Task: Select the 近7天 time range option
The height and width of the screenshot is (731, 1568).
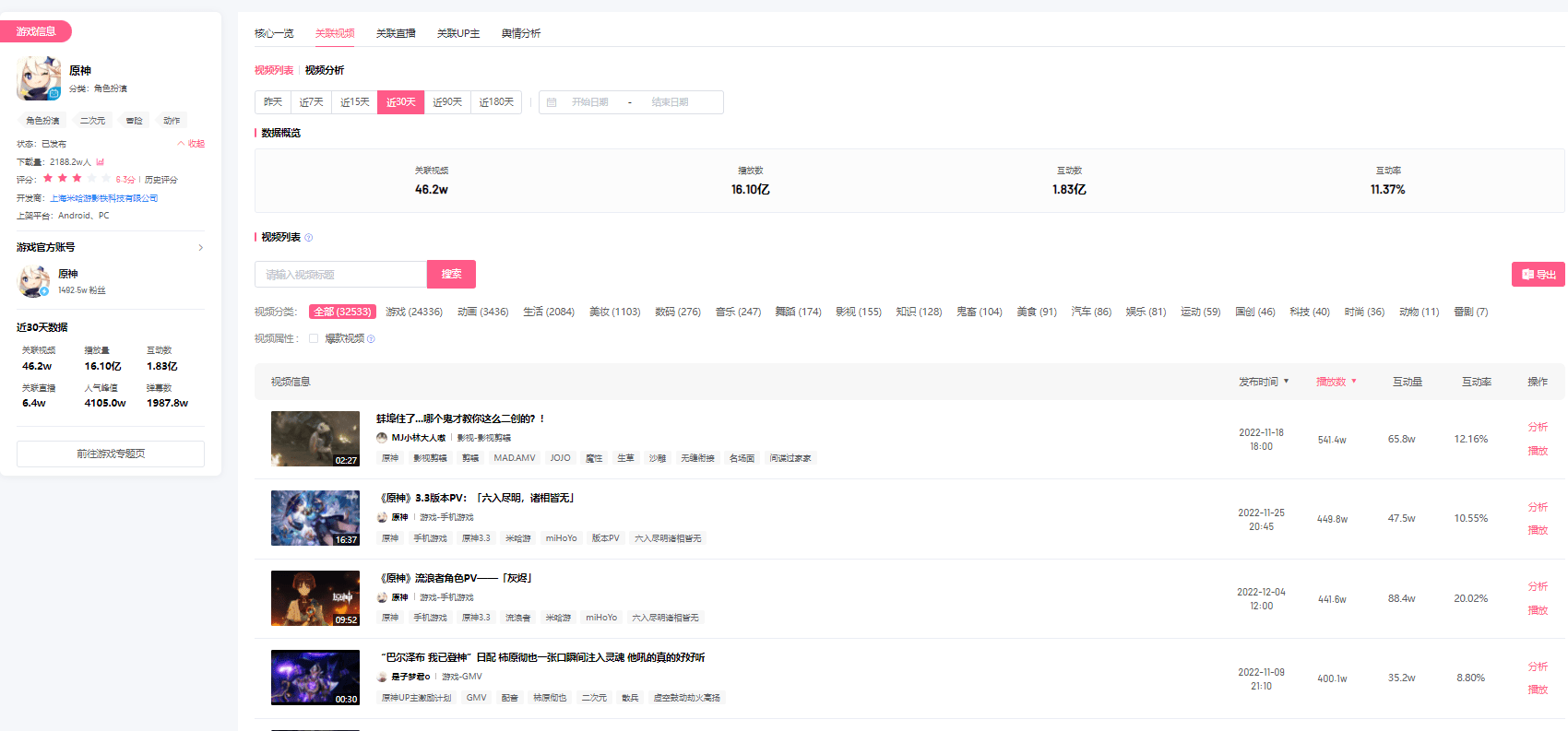Action: (311, 102)
